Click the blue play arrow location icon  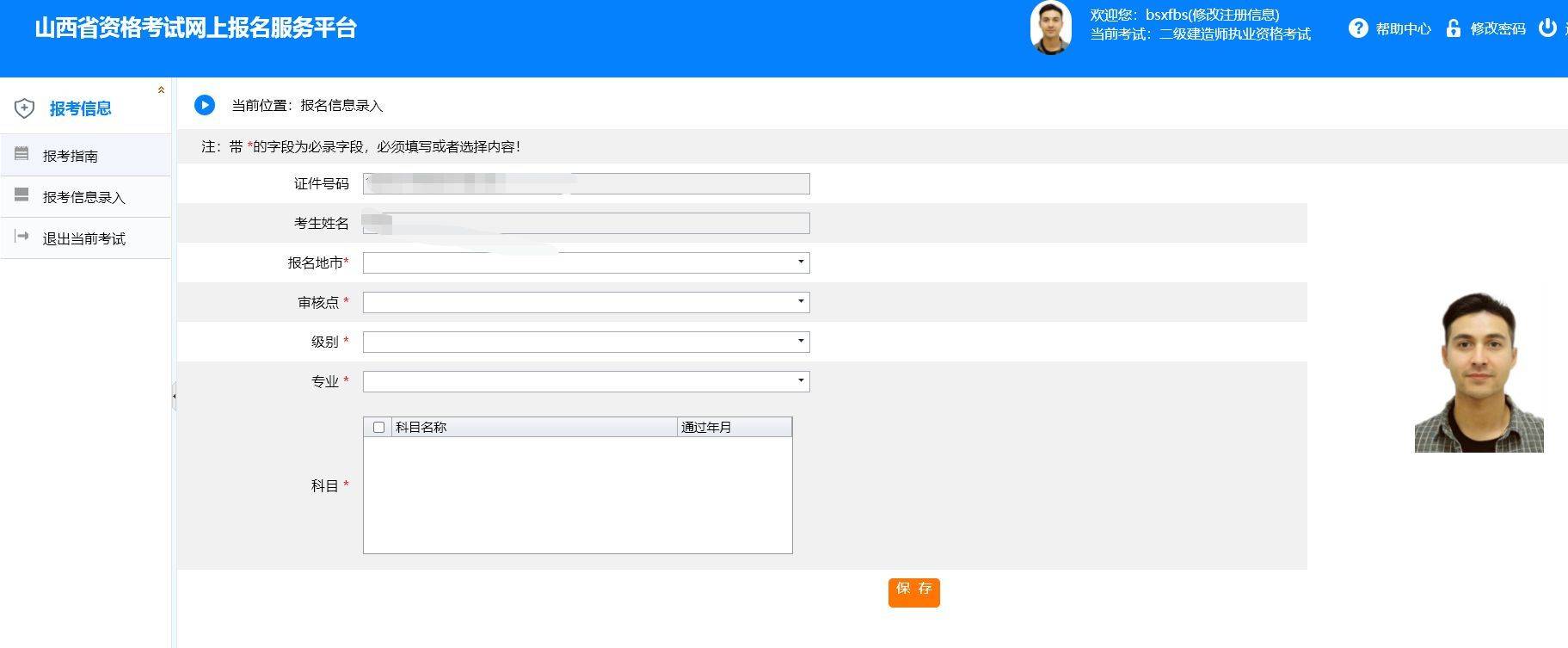pyautogui.click(x=205, y=105)
